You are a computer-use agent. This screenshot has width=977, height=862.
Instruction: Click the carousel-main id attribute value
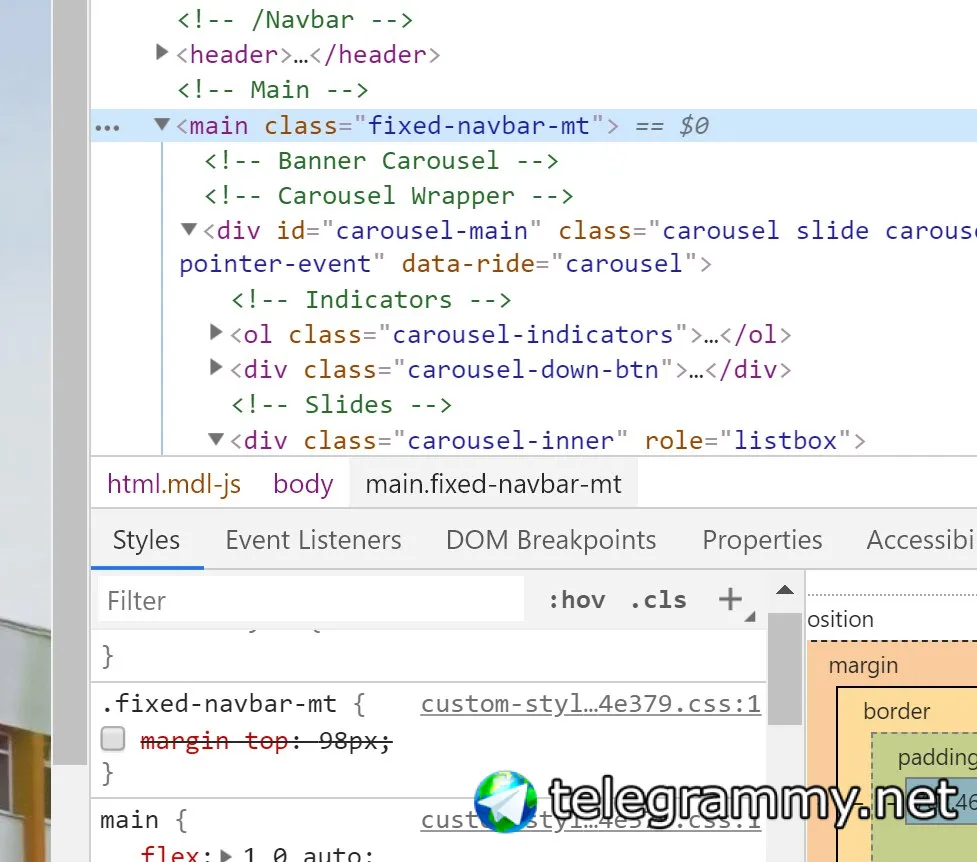pos(432,231)
